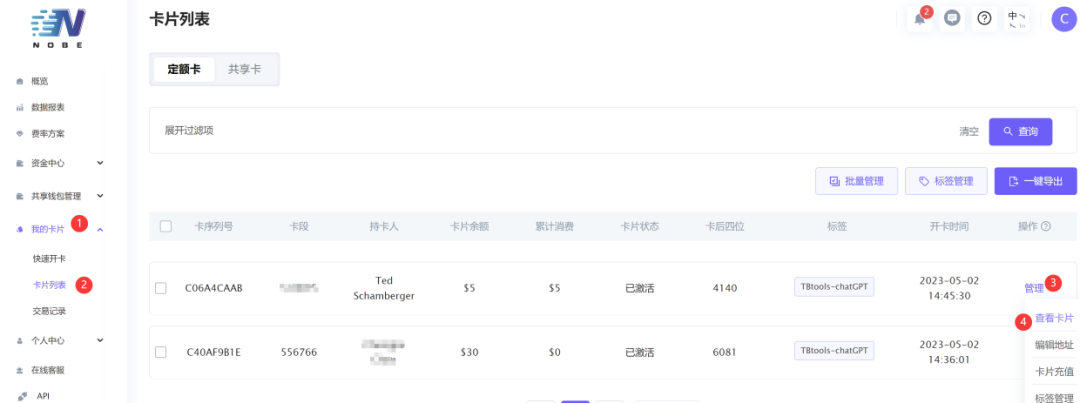Click the card serial C06A4CAAB
This screenshot has height=403, width=1080.
point(214,288)
